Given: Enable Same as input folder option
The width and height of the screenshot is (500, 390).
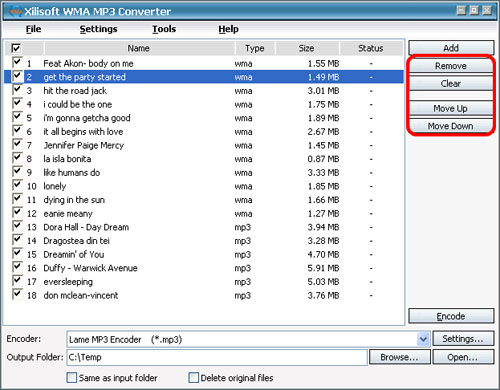Looking at the screenshot, I should coord(72,378).
